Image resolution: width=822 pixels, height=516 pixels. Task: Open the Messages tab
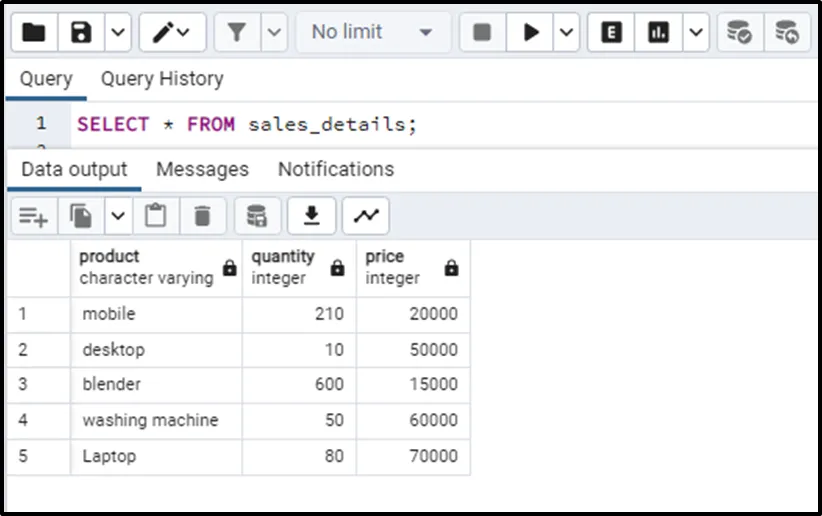pyautogui.click(x=202, y=169)
